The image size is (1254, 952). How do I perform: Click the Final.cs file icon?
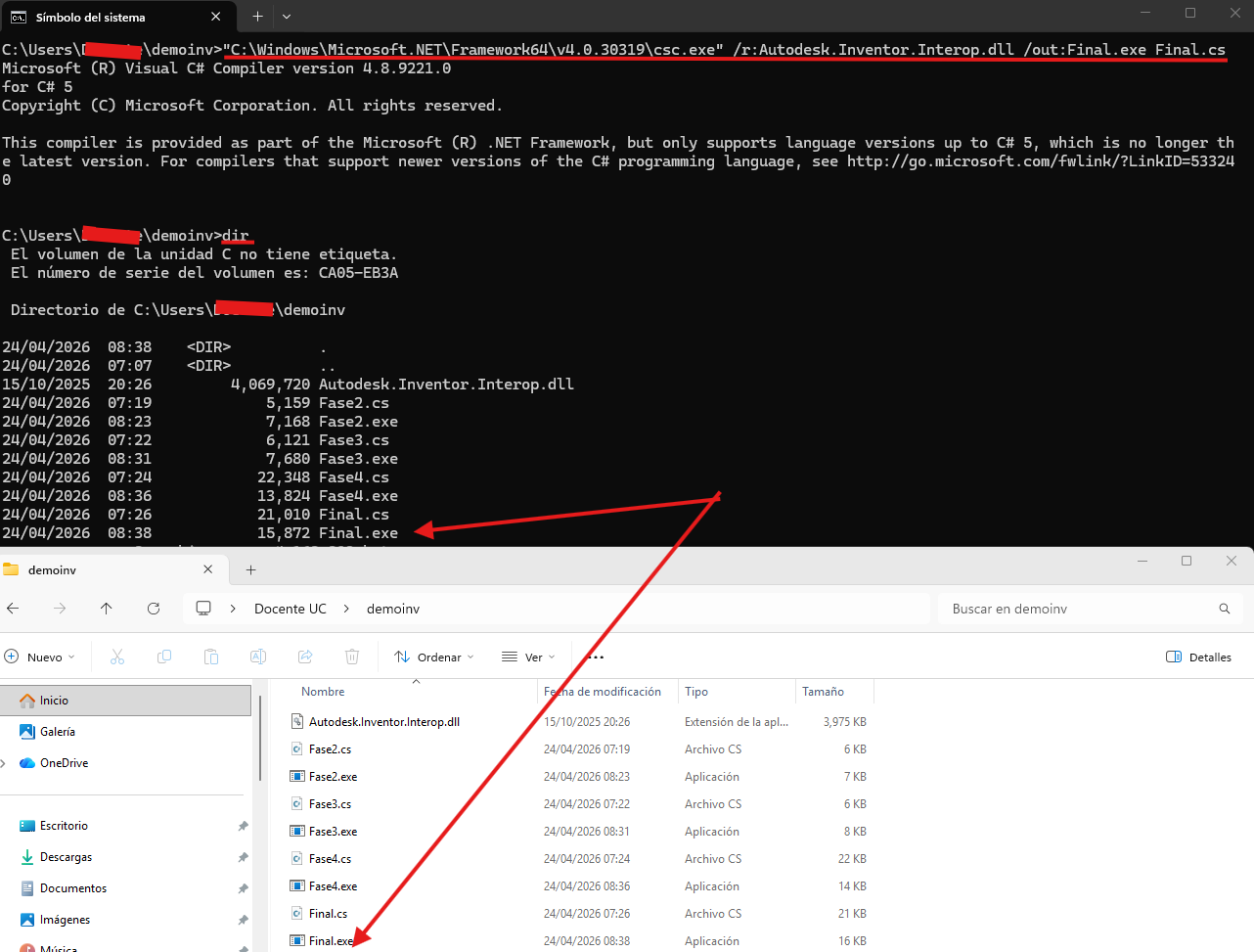[x=296, y=914]
